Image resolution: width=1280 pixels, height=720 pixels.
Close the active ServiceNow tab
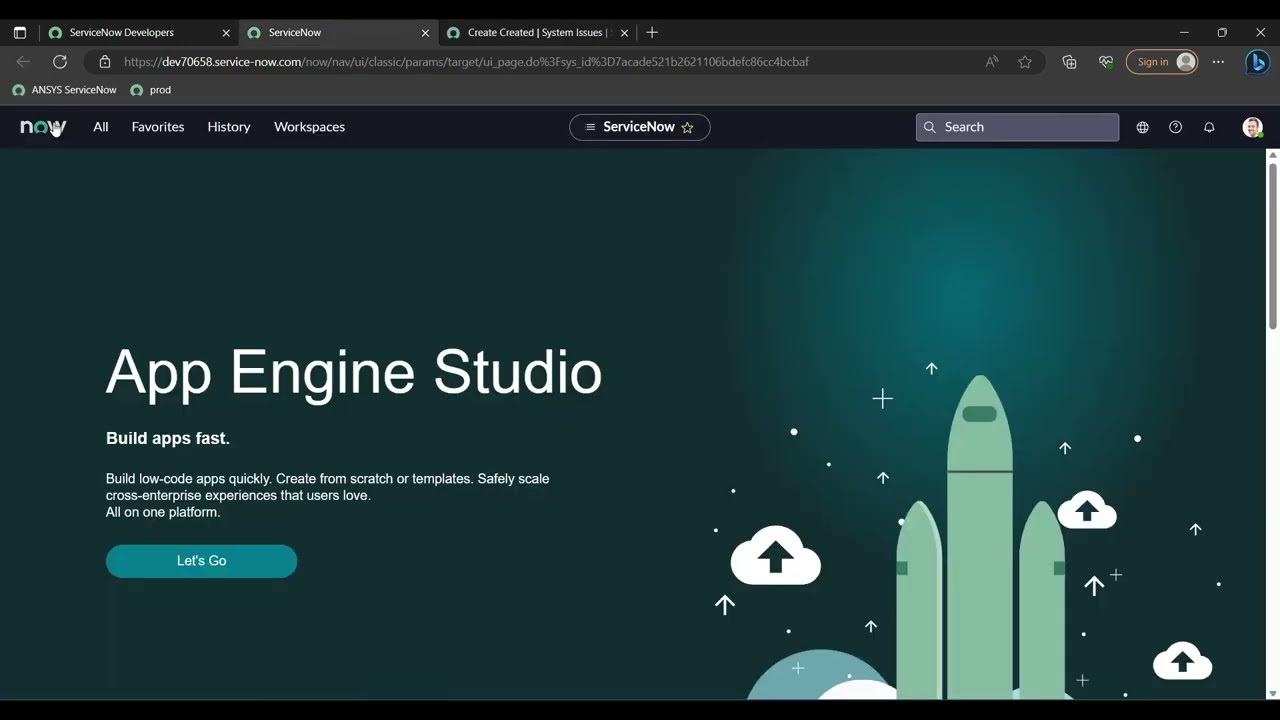coord(425,33)
